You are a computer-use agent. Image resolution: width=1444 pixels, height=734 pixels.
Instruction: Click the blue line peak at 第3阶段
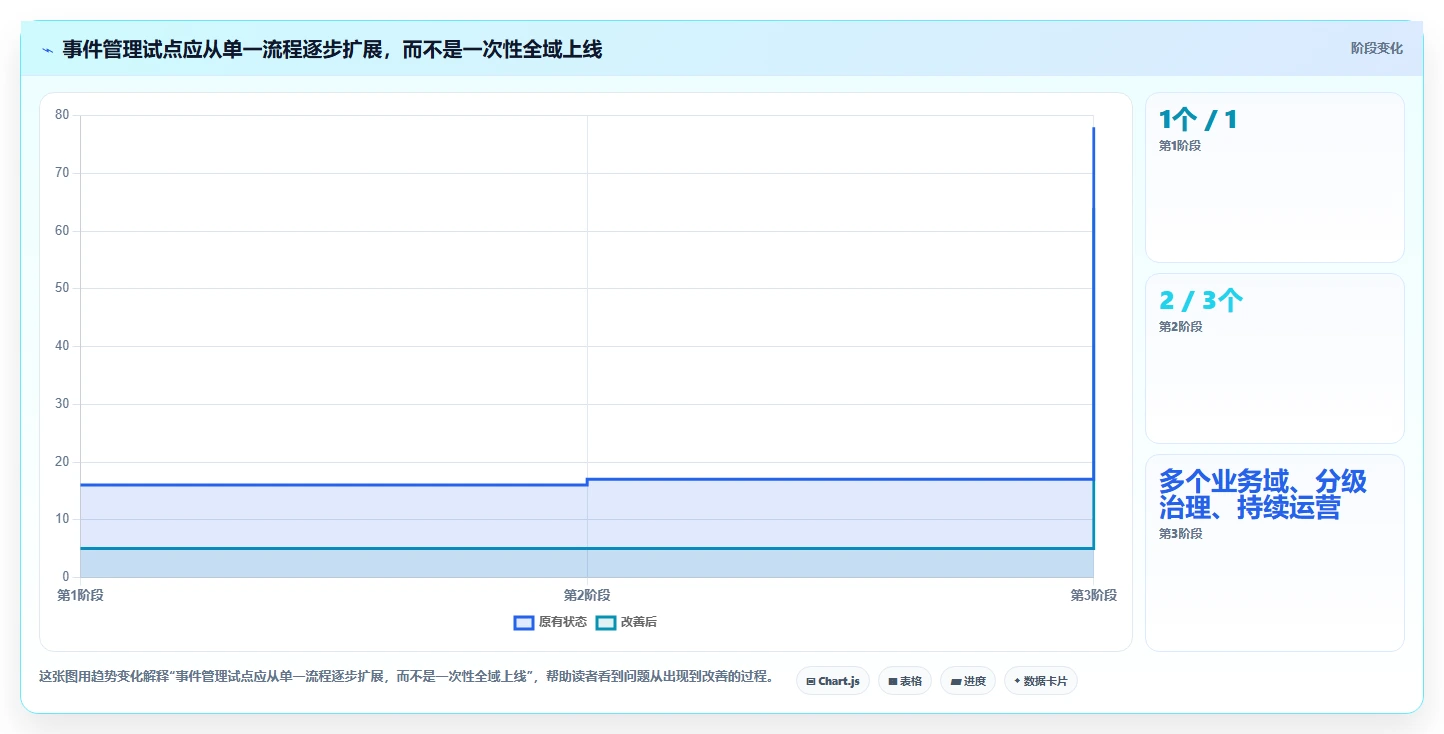coord(1093,128)
